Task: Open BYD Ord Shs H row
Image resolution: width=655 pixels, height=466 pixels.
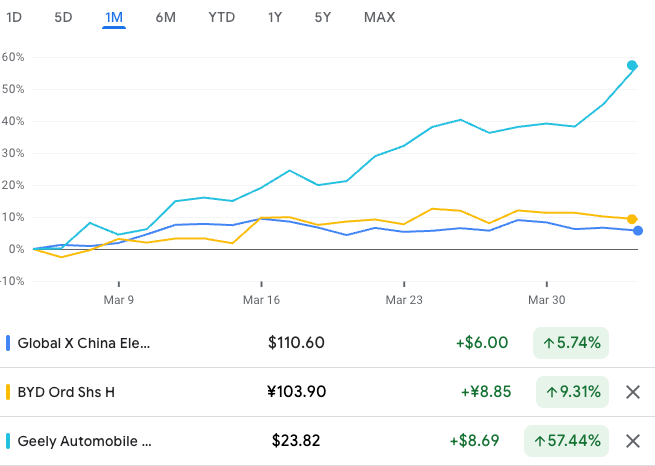Action: click(328, 392)
